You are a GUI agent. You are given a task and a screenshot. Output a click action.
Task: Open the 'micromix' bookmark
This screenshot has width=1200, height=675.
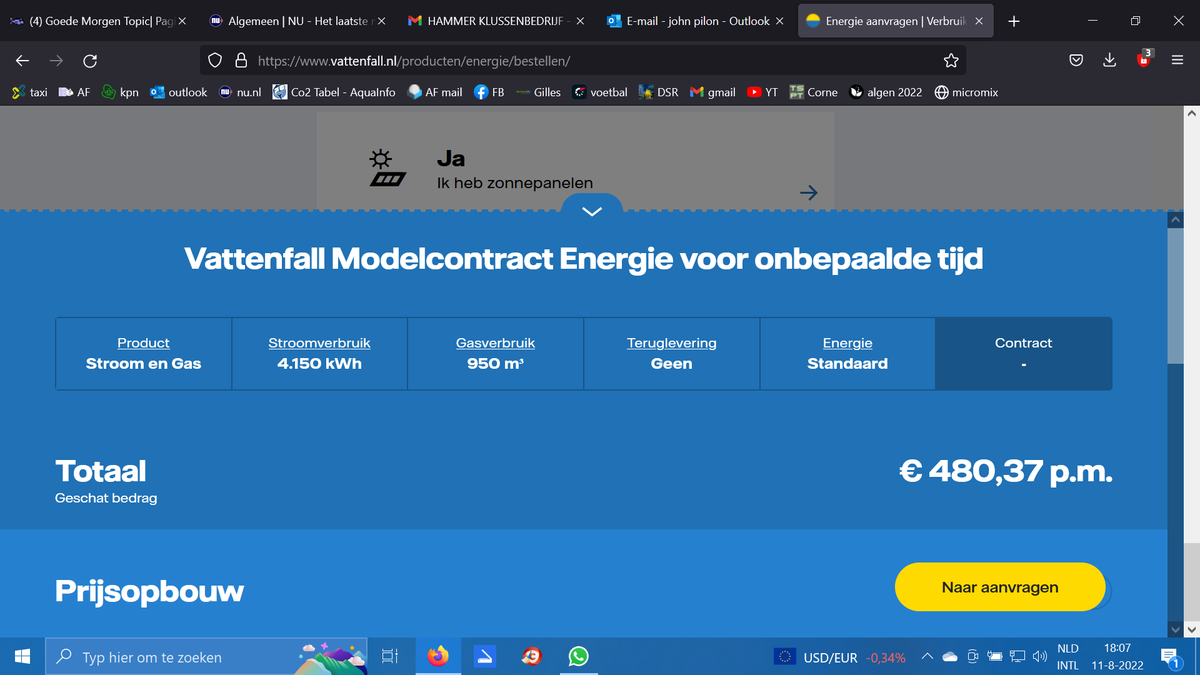click(x=967, y=92)
